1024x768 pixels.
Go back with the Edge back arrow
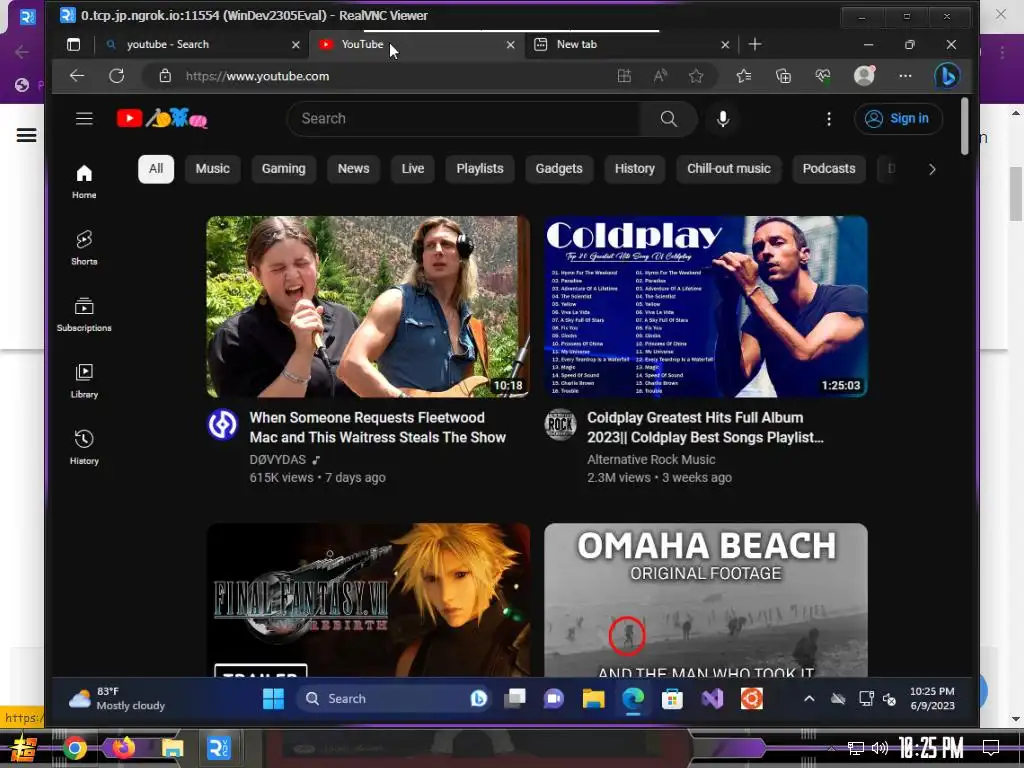[x=77, y=76]
